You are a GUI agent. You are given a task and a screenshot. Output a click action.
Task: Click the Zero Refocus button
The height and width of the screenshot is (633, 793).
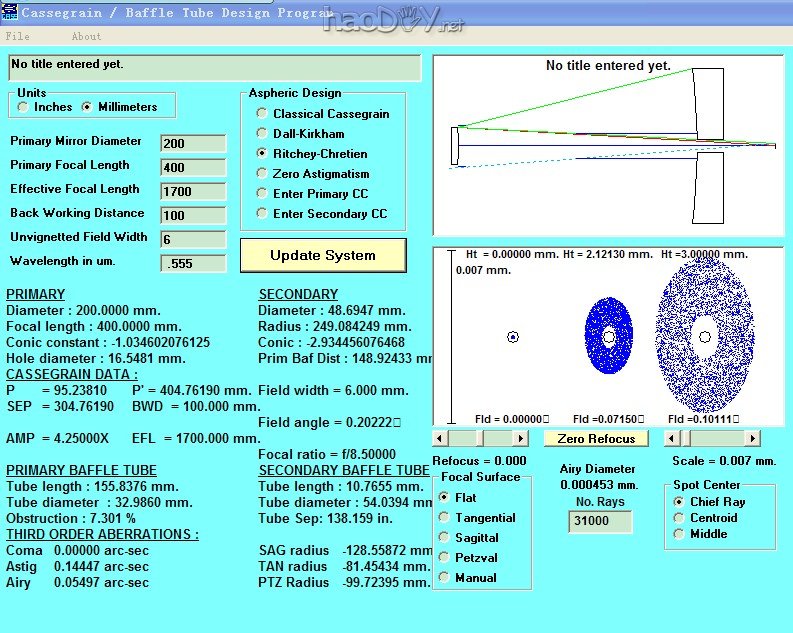tap(597, 438)
